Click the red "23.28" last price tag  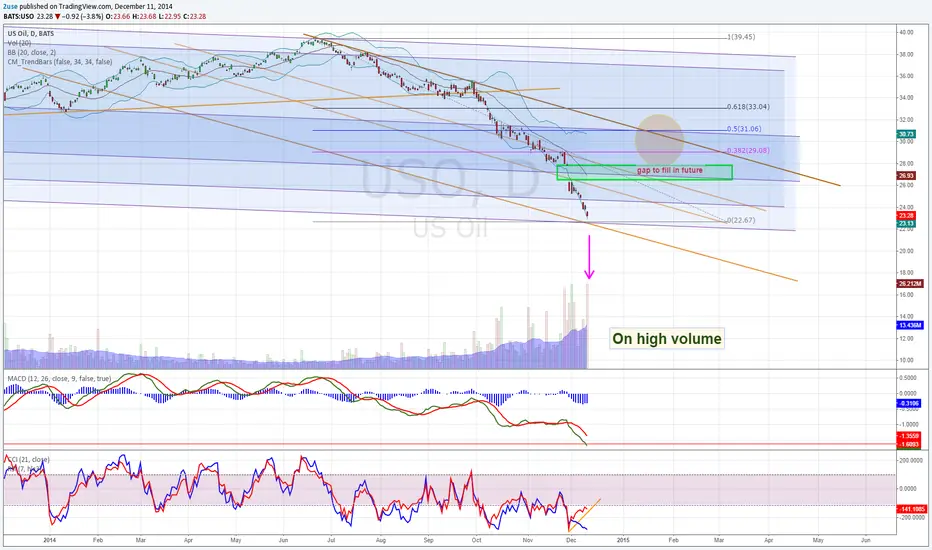tap(907, 216)
